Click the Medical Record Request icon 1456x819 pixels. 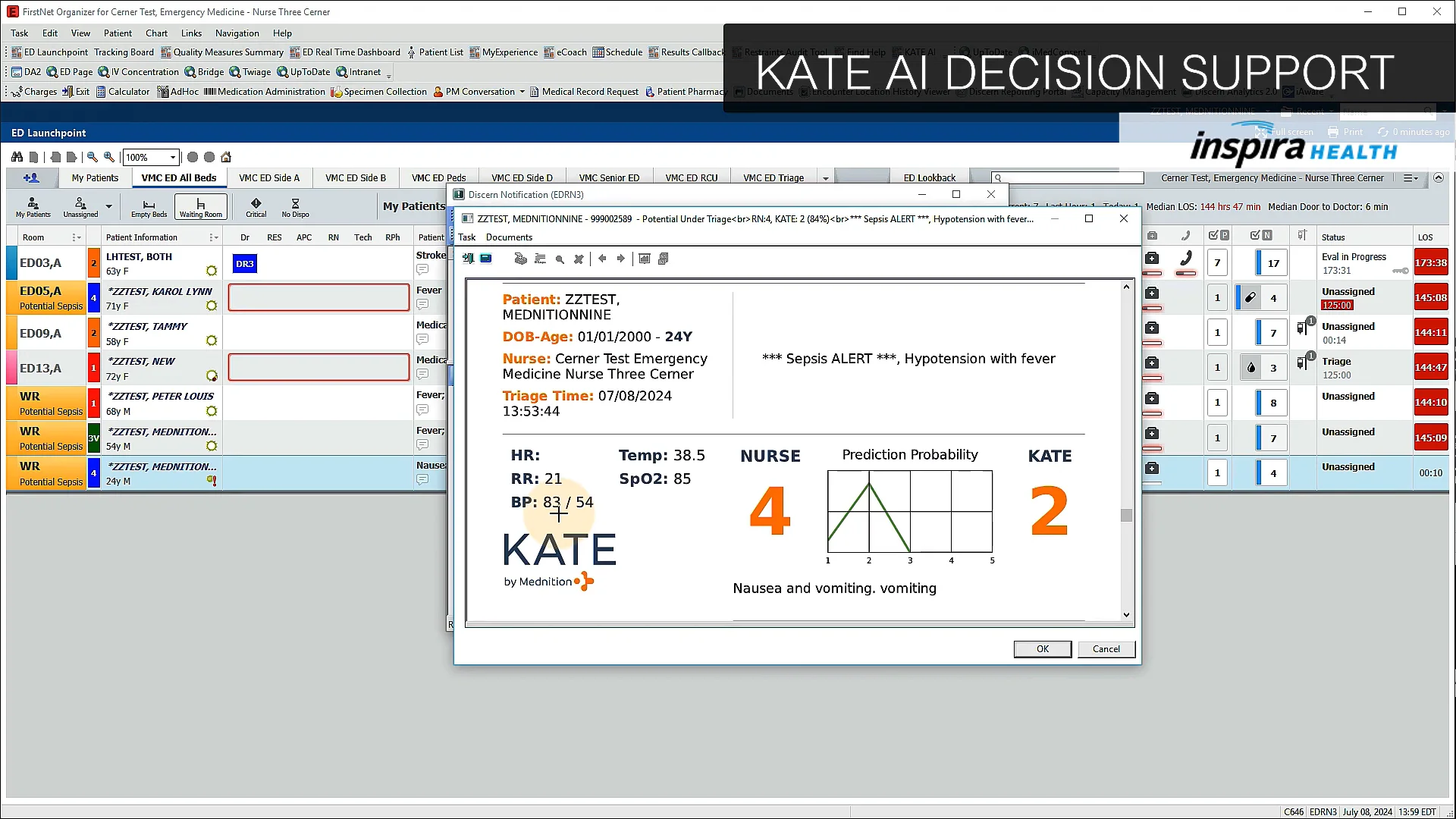585,91
